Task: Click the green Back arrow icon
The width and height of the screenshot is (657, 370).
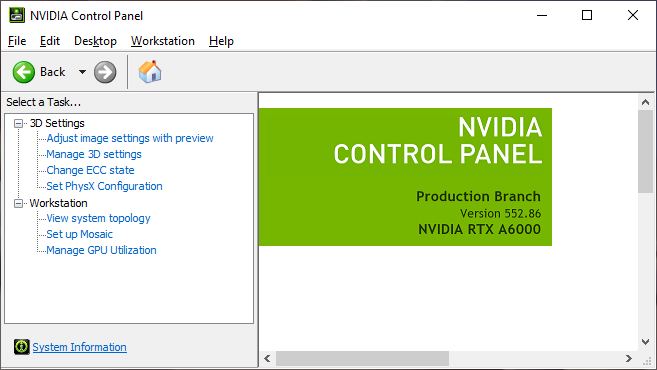Action: 24,72
